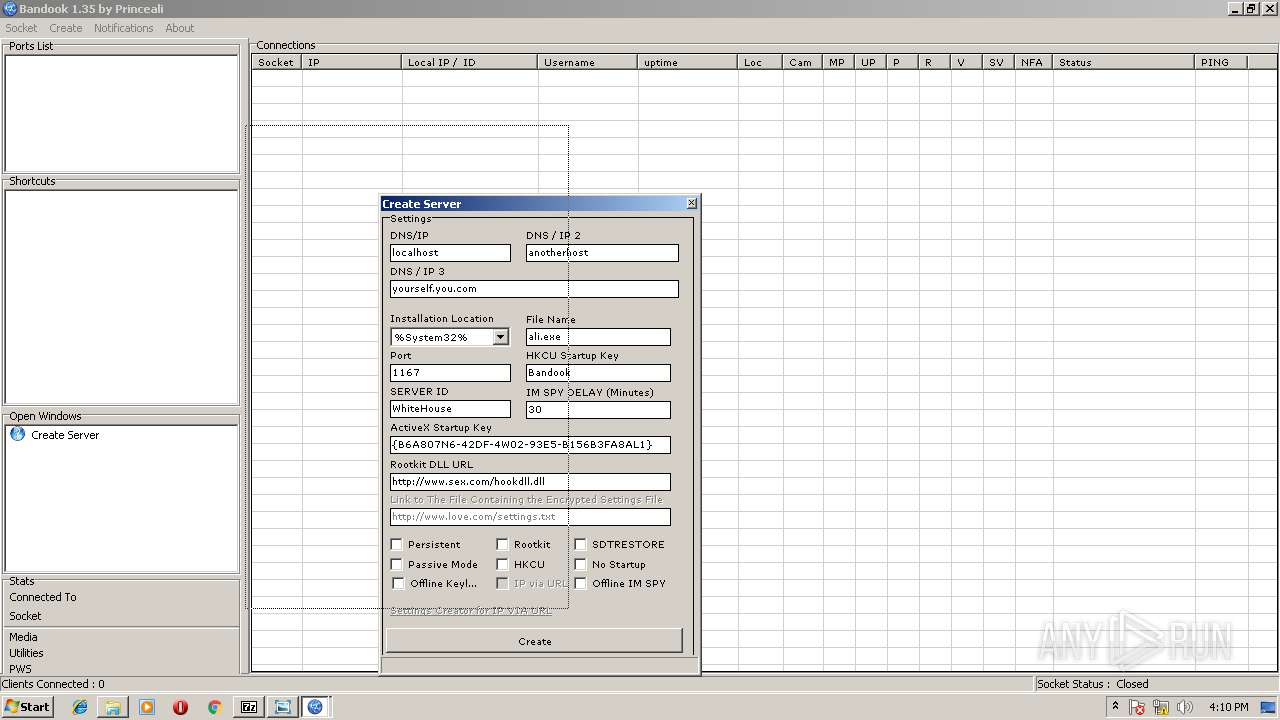
Task: Click the File Name field with ali.exe
Action: pyautogui.click(x=598, y=337)
